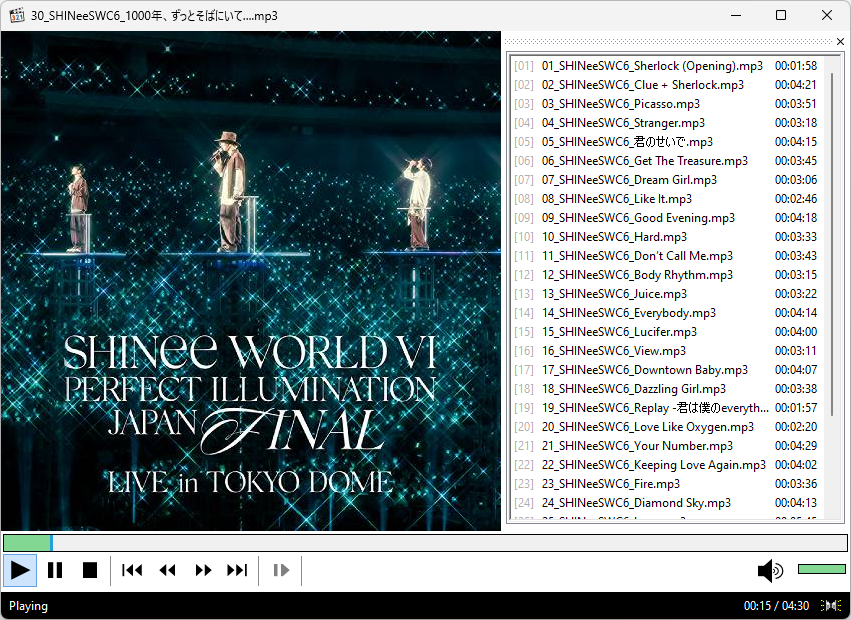Click the Play button
This screenshot has height=620, width=851.
point(20,570)
